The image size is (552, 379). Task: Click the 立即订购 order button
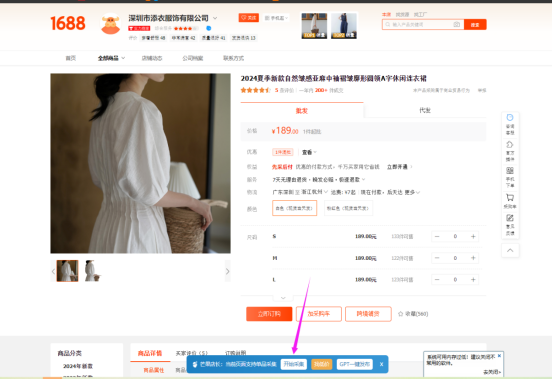269,314
